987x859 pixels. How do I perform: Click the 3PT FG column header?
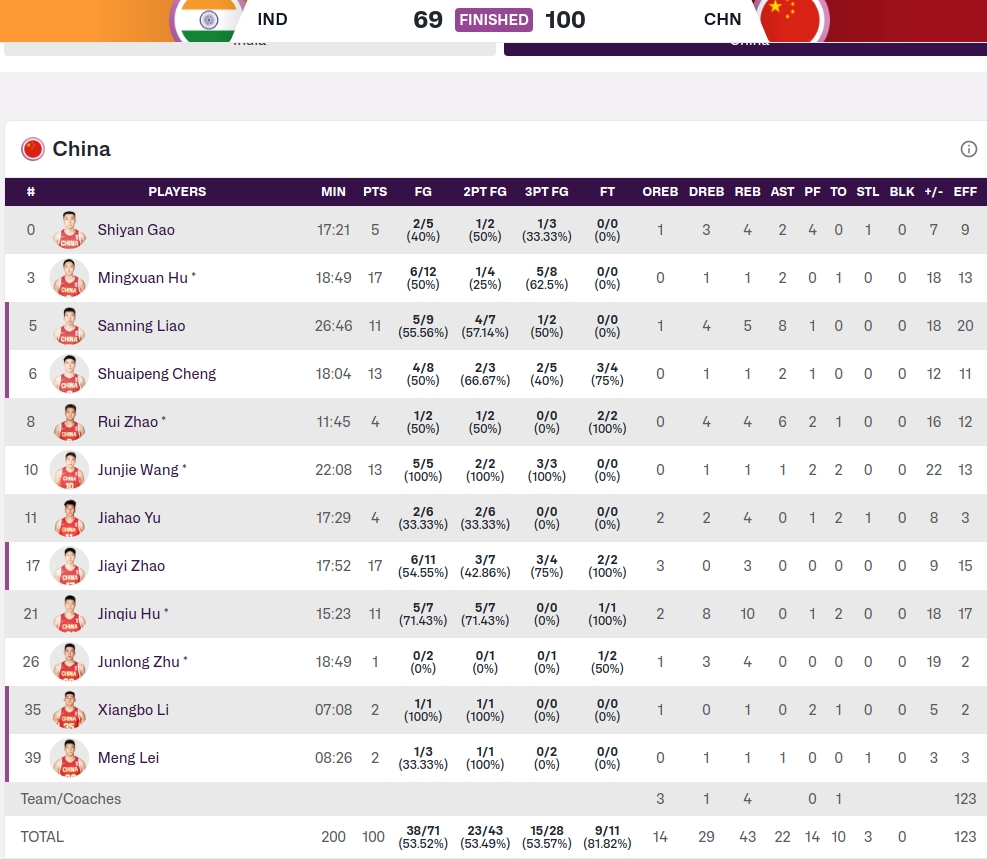tap(546, 192)
